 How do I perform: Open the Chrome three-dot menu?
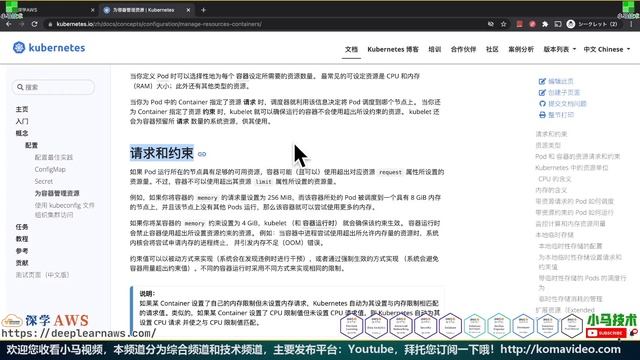tap(631, 24)
